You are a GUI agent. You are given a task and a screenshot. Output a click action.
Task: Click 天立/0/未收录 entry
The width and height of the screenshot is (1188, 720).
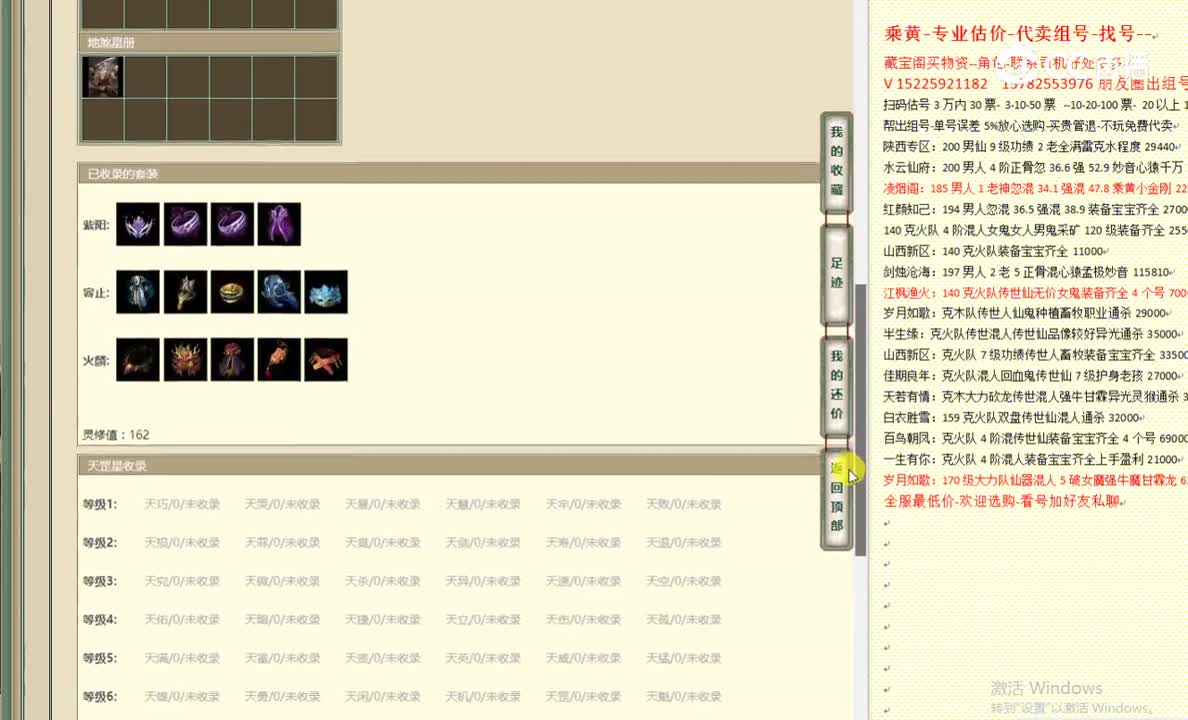(x=483, y=619)
